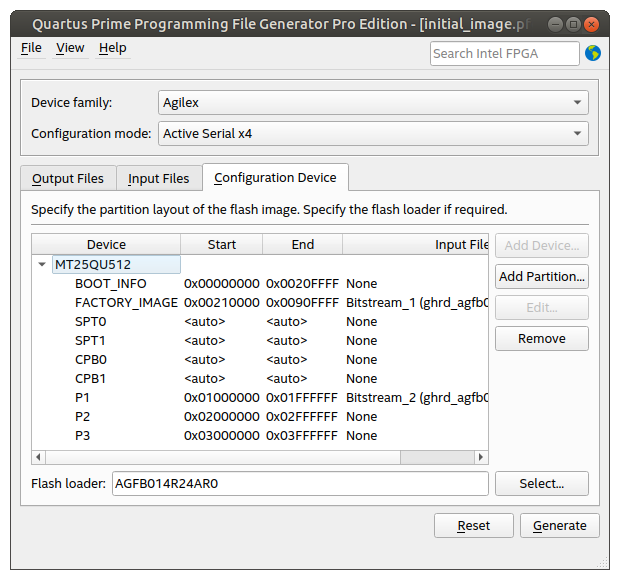Click the horizontal scrollbar left arrow

pyautogui.click(x=38, y=457)
